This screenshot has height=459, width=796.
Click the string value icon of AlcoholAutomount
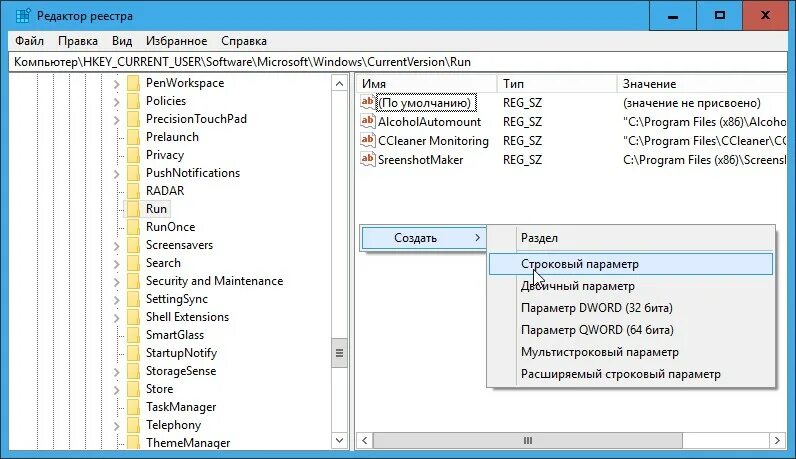(x=368, y=121)
